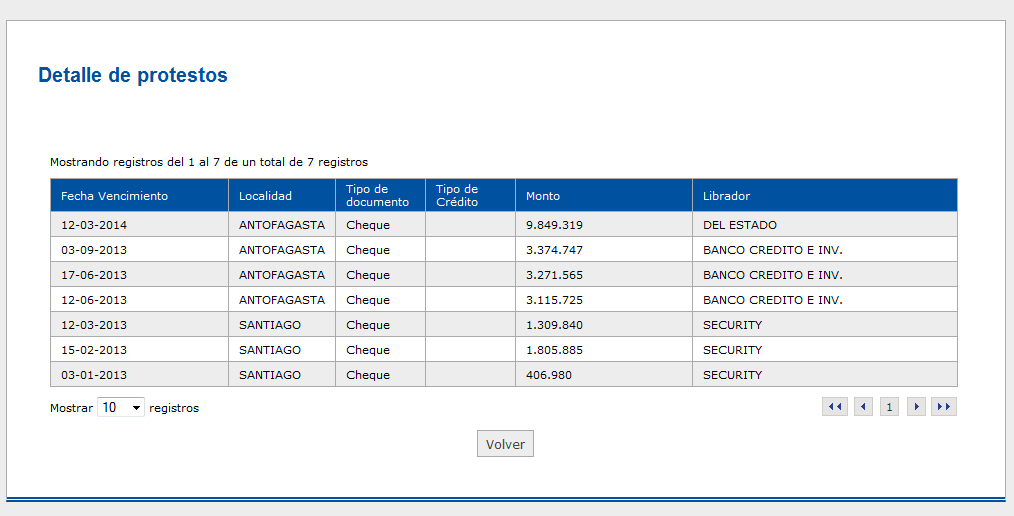Go to first page of records
Image resolution: width=1014 pixels, height=516 pixels.
pyautogui.click(x=835, y=407)
